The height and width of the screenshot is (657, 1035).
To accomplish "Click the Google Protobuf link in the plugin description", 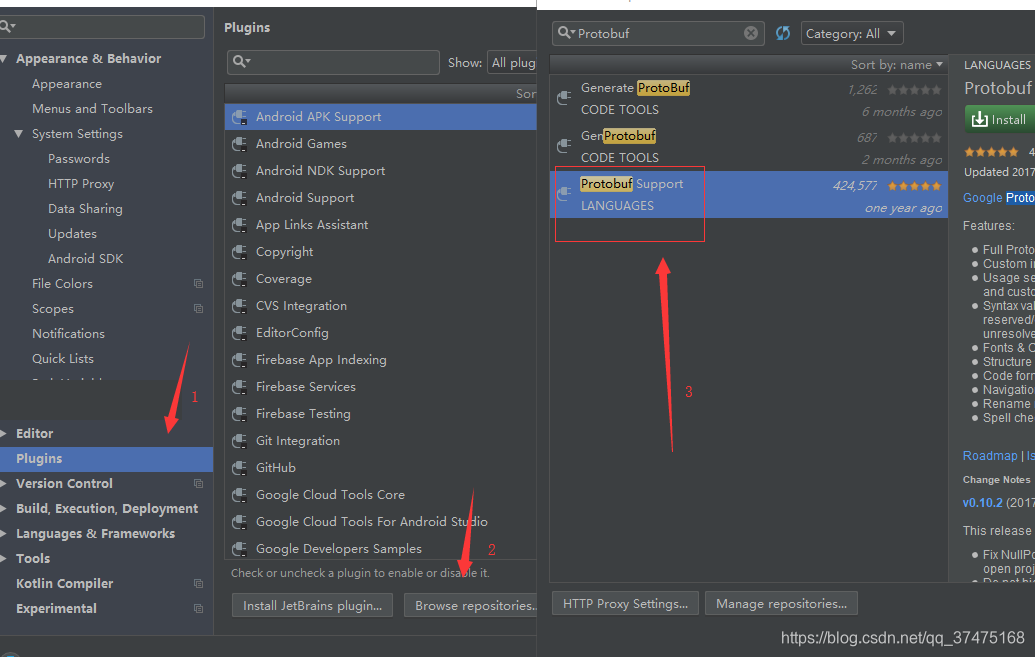I will [x=999, y=197].
